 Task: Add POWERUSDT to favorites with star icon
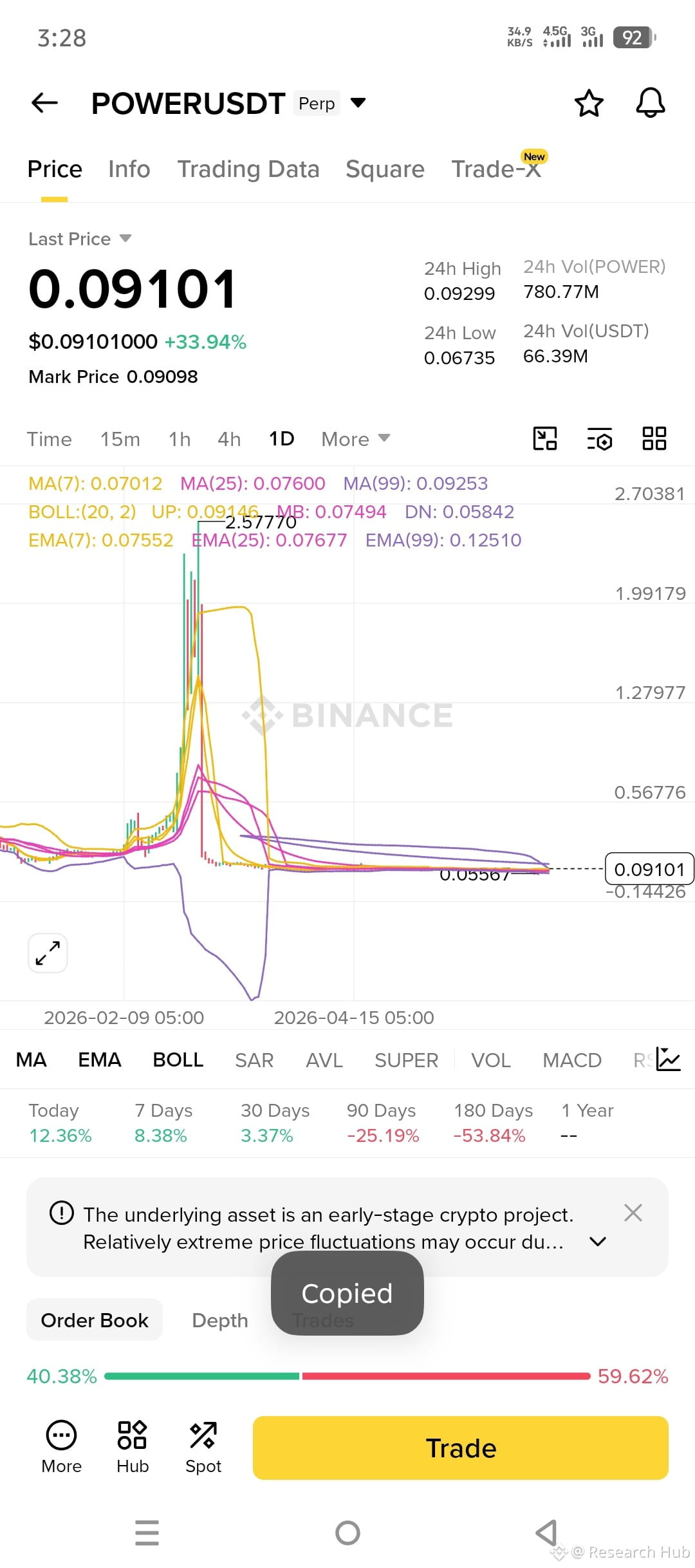(588, 103)
